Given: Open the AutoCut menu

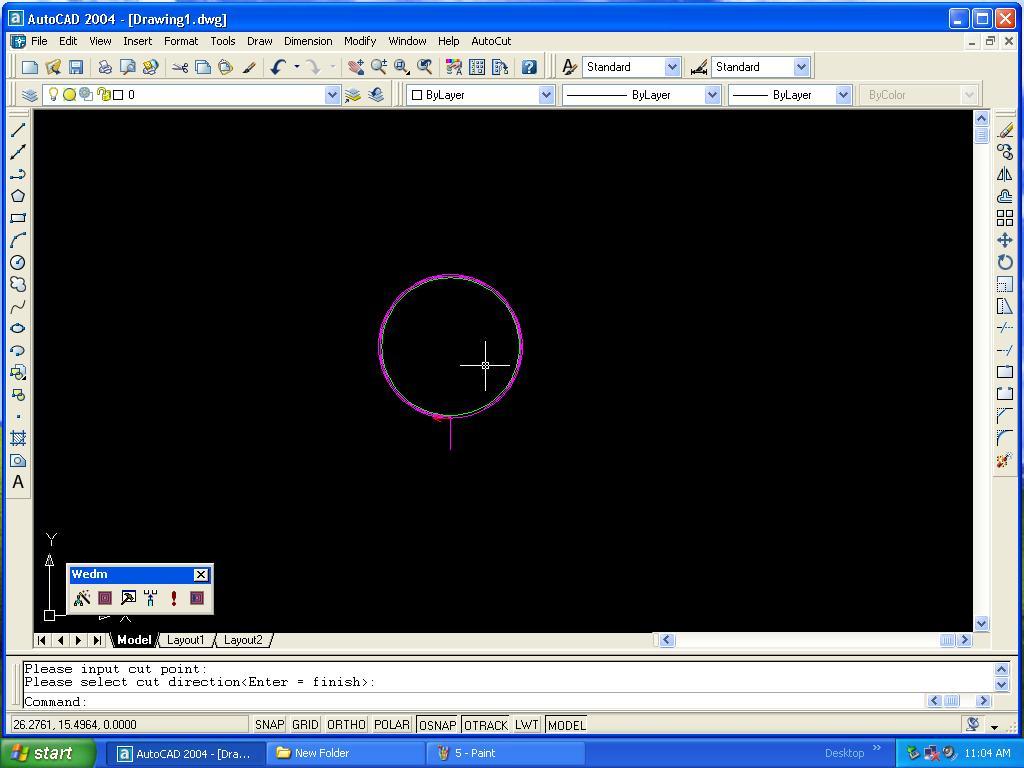Looking at the screenshot, I should tap(491, 41).
